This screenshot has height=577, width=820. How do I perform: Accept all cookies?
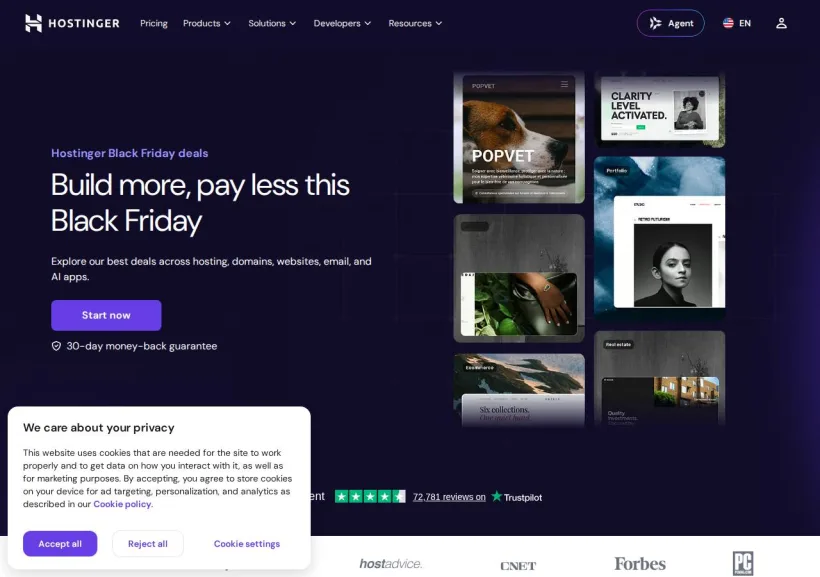(x=60, y=544)
